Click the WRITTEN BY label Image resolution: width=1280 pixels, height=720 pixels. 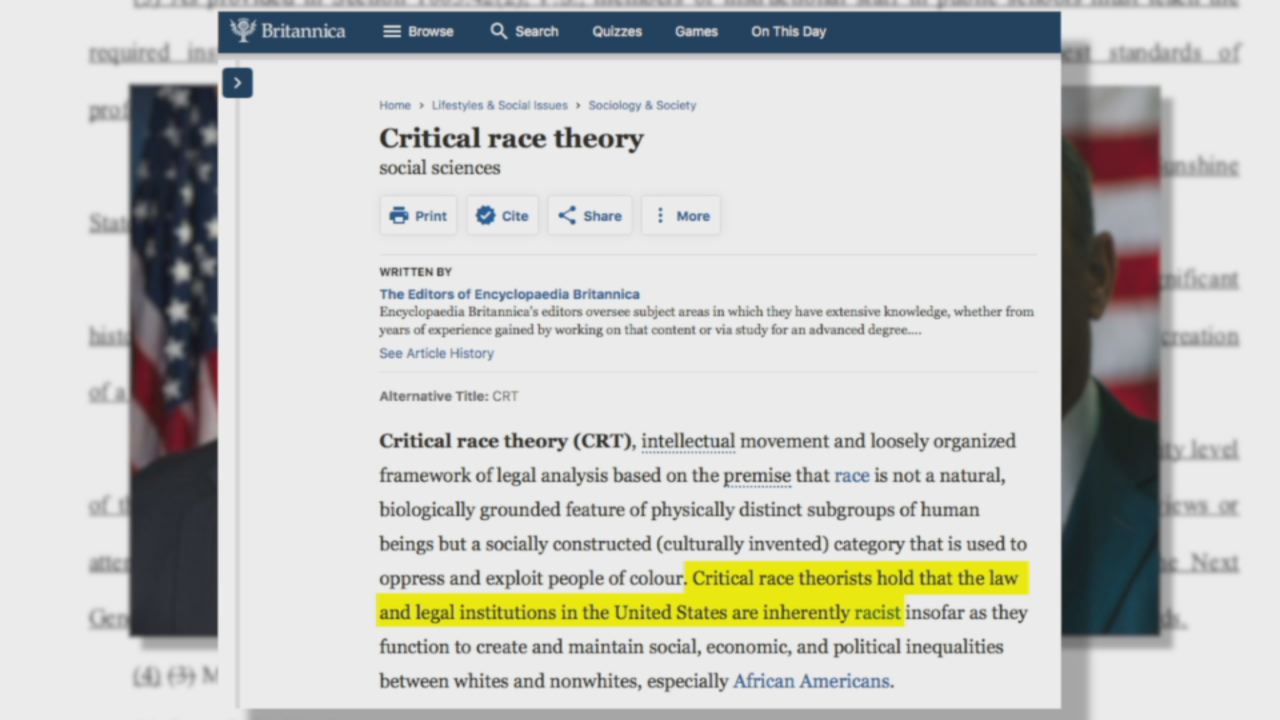click(x=416, y=272)
